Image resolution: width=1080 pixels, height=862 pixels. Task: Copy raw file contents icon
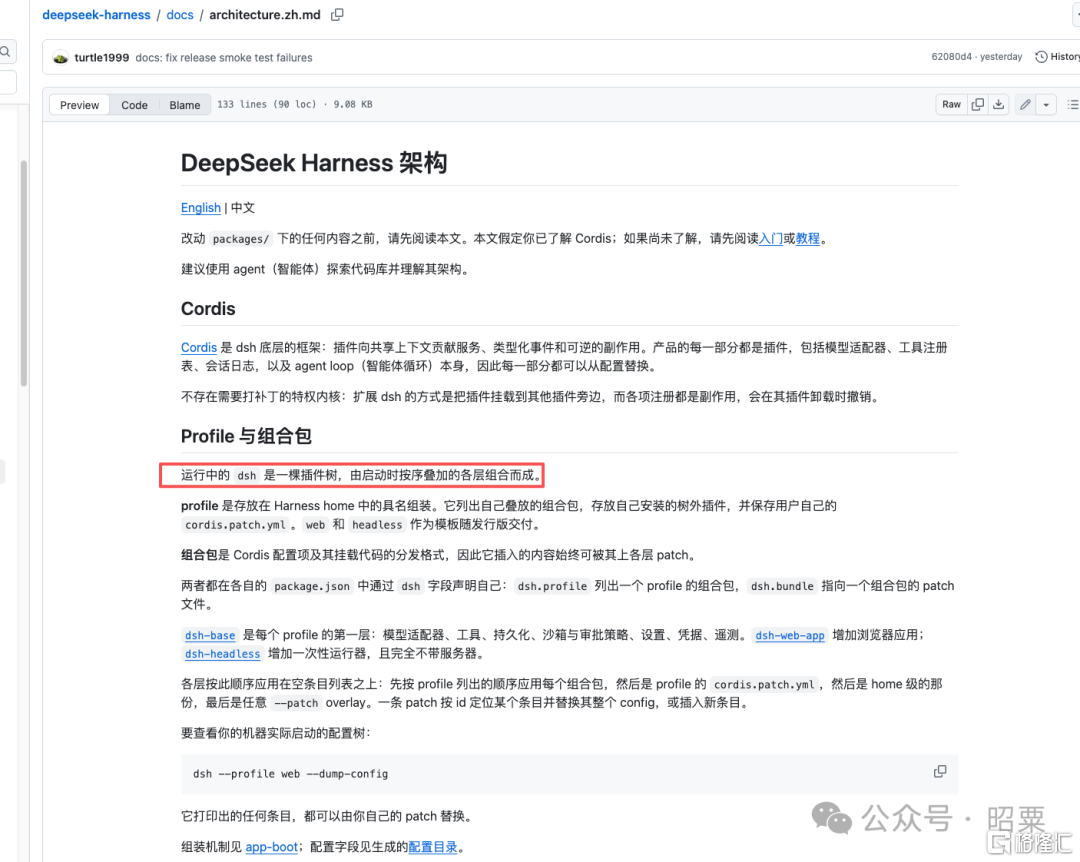(x=977, y=104)
